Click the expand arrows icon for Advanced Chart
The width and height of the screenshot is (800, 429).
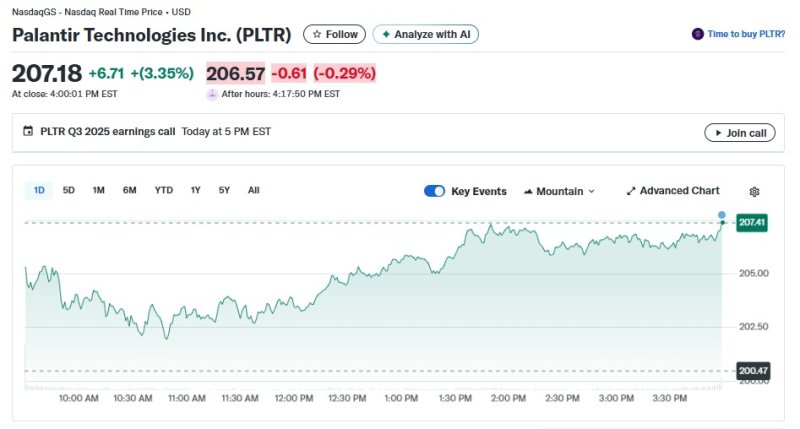631,191
